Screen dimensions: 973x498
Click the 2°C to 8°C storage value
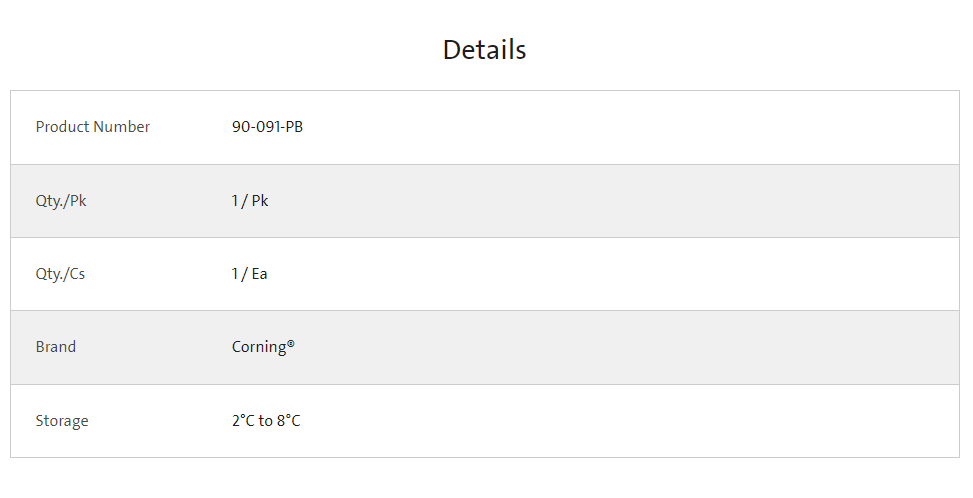tap(266, 420)
